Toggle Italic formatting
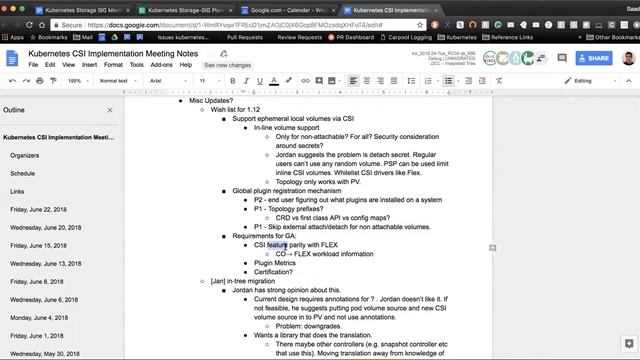Screen dimensions: 640x360 click(x=246, y=81)
